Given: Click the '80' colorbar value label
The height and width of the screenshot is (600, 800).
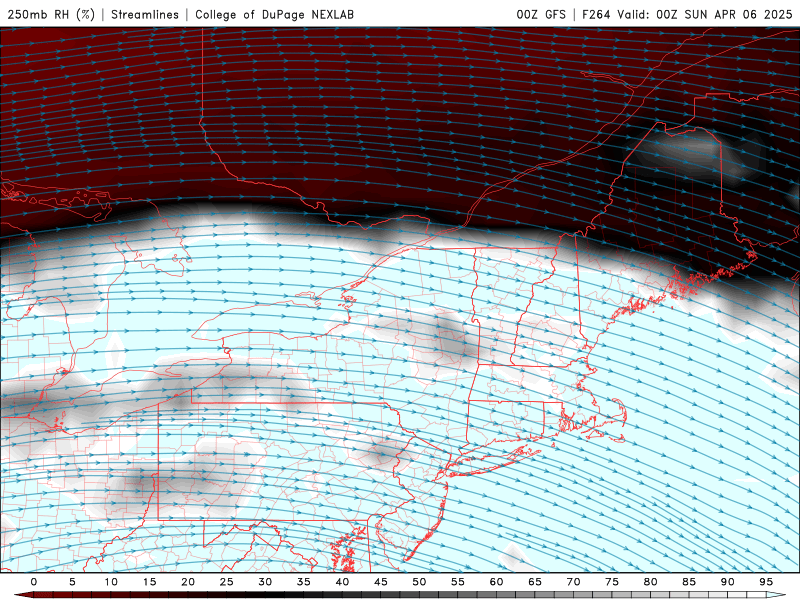Looking at the screenshot, I should coord(651,582).
